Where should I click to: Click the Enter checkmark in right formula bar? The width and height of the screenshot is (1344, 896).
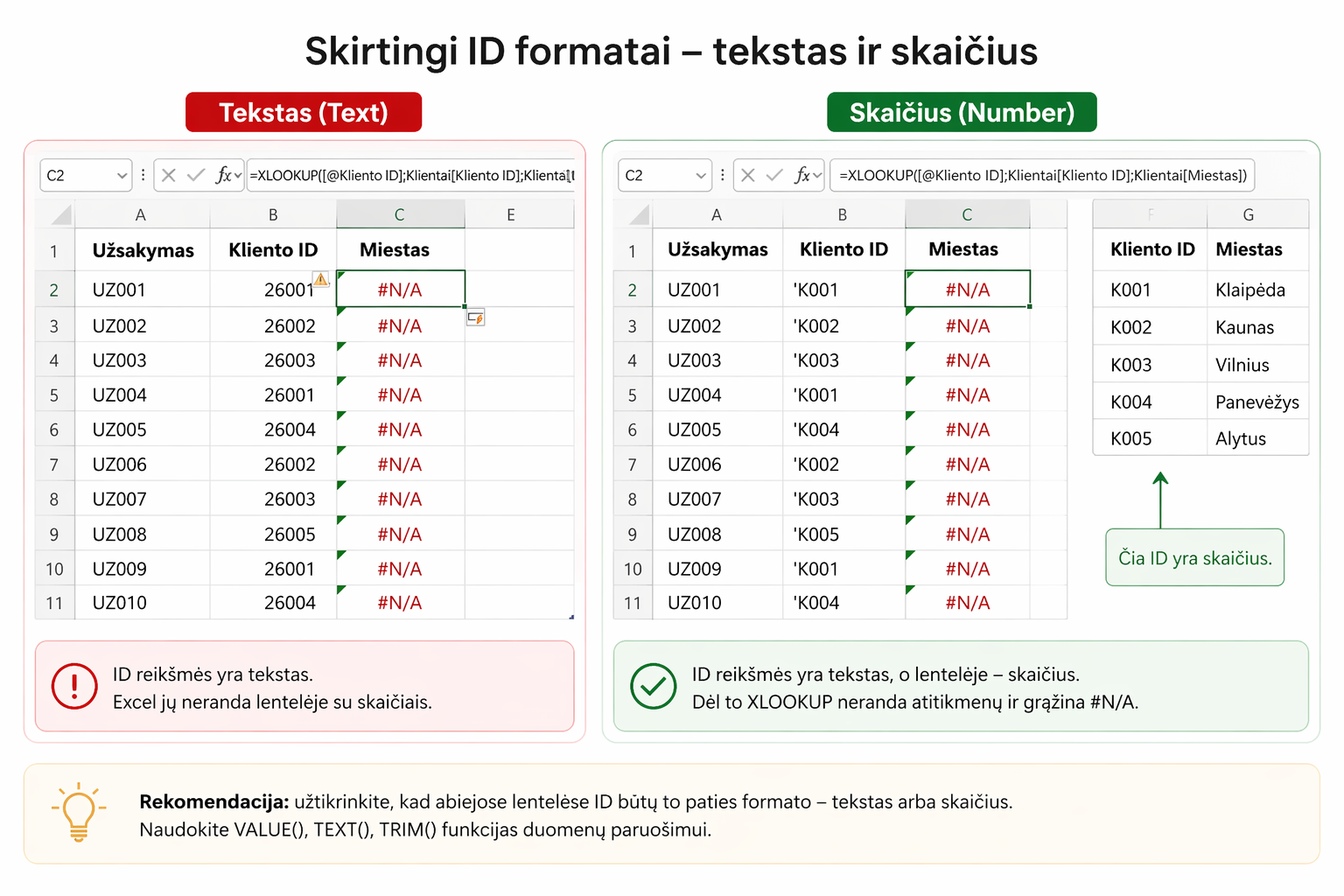774,175
